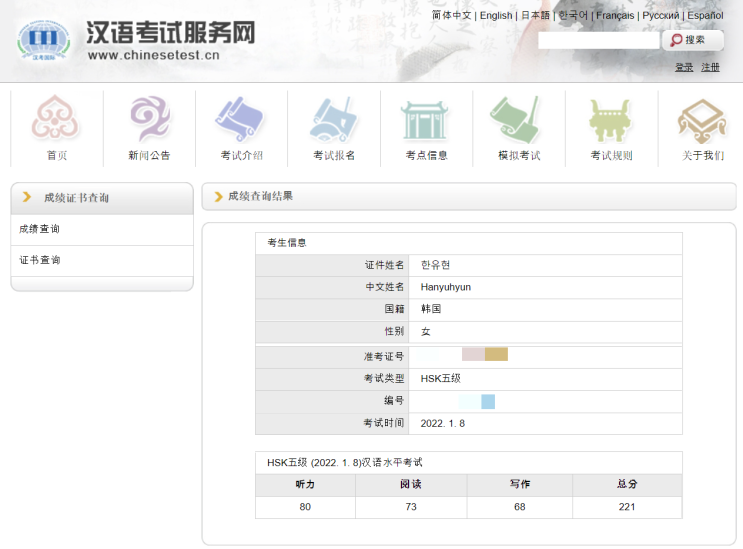Screen dimensions: 743x549
Task: Click the 编号 label
Action: click(x=394, y=401)
